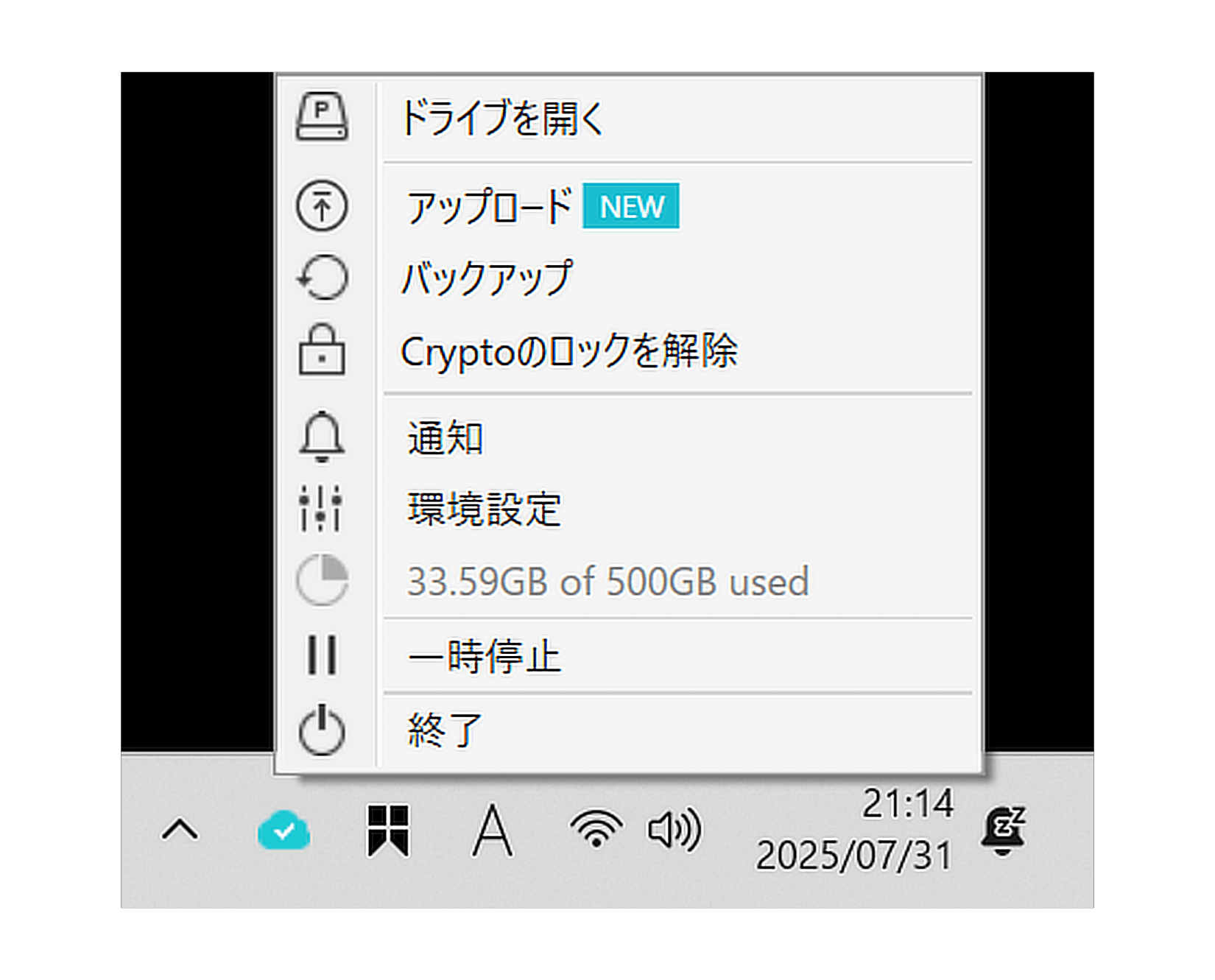Click the pCloud cloud tray icon
1215x980 pixels.
point(283,831)
